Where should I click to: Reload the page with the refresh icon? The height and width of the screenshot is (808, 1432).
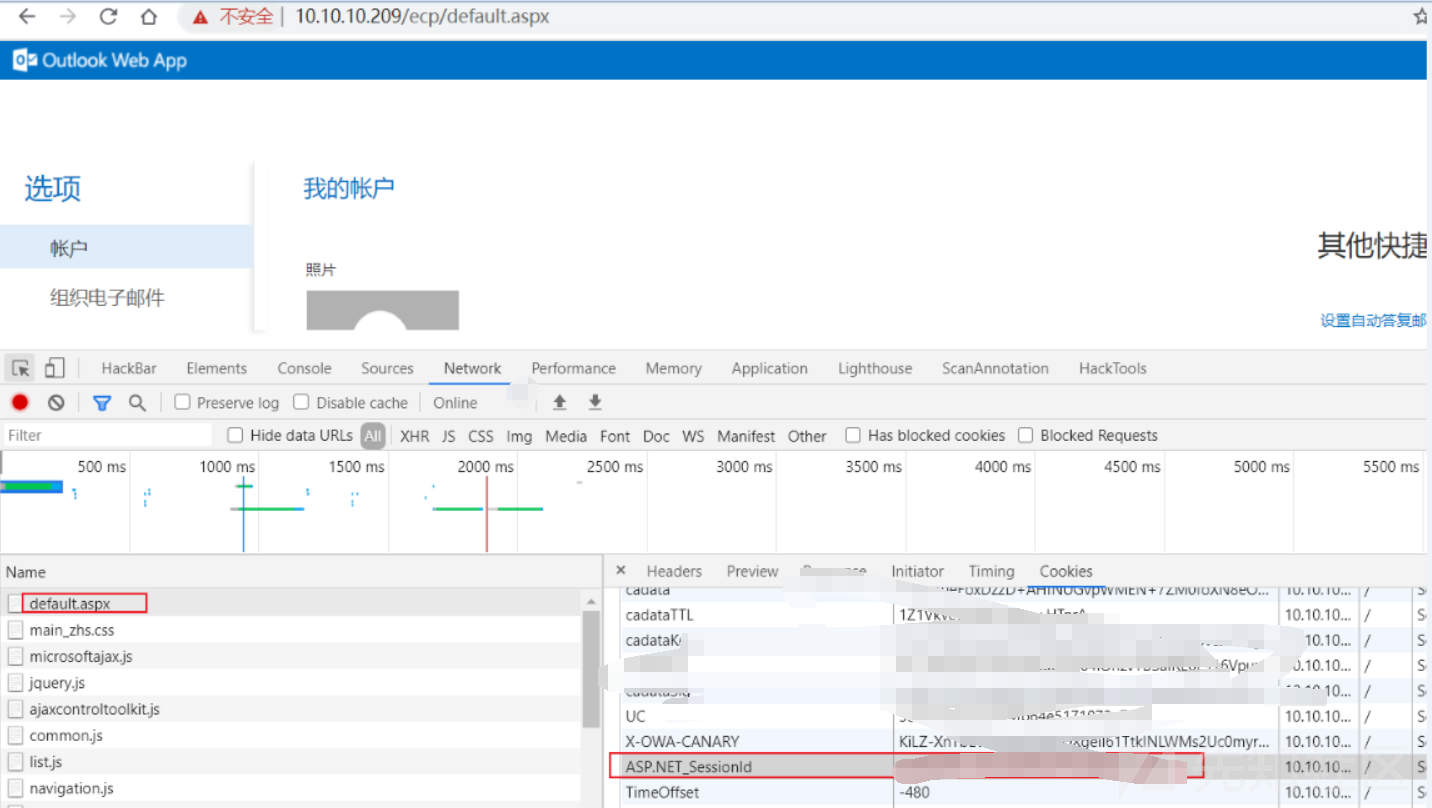[108, 16]
